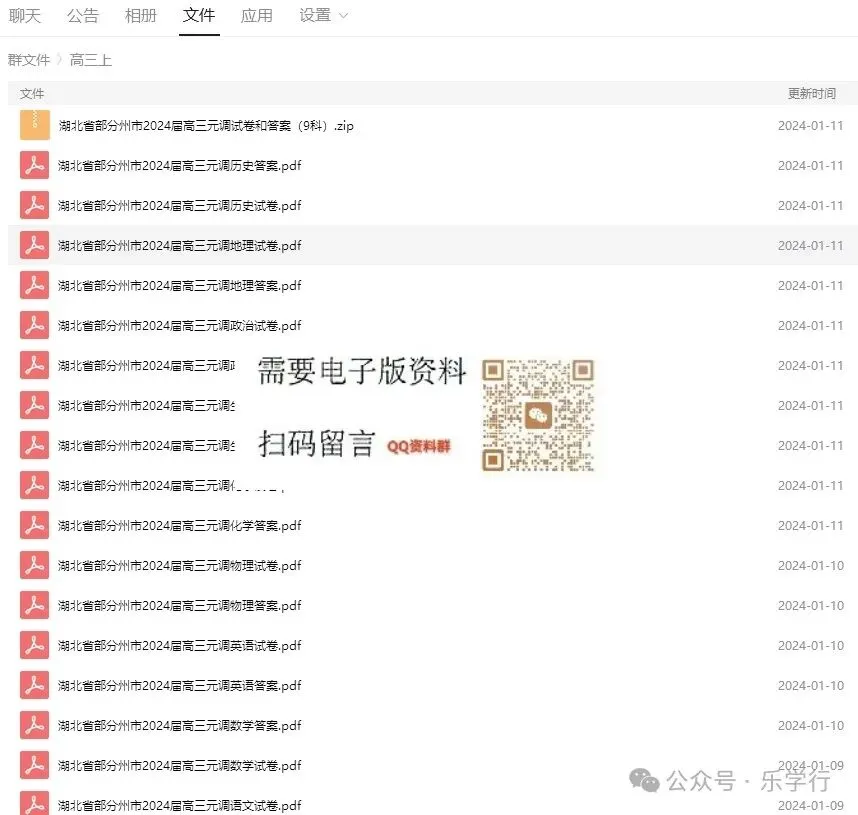Open file name 湖北省部分州市2024届高三元调数学答案.pdf
This screenshot has width=858, height=815.
(179, 726)
